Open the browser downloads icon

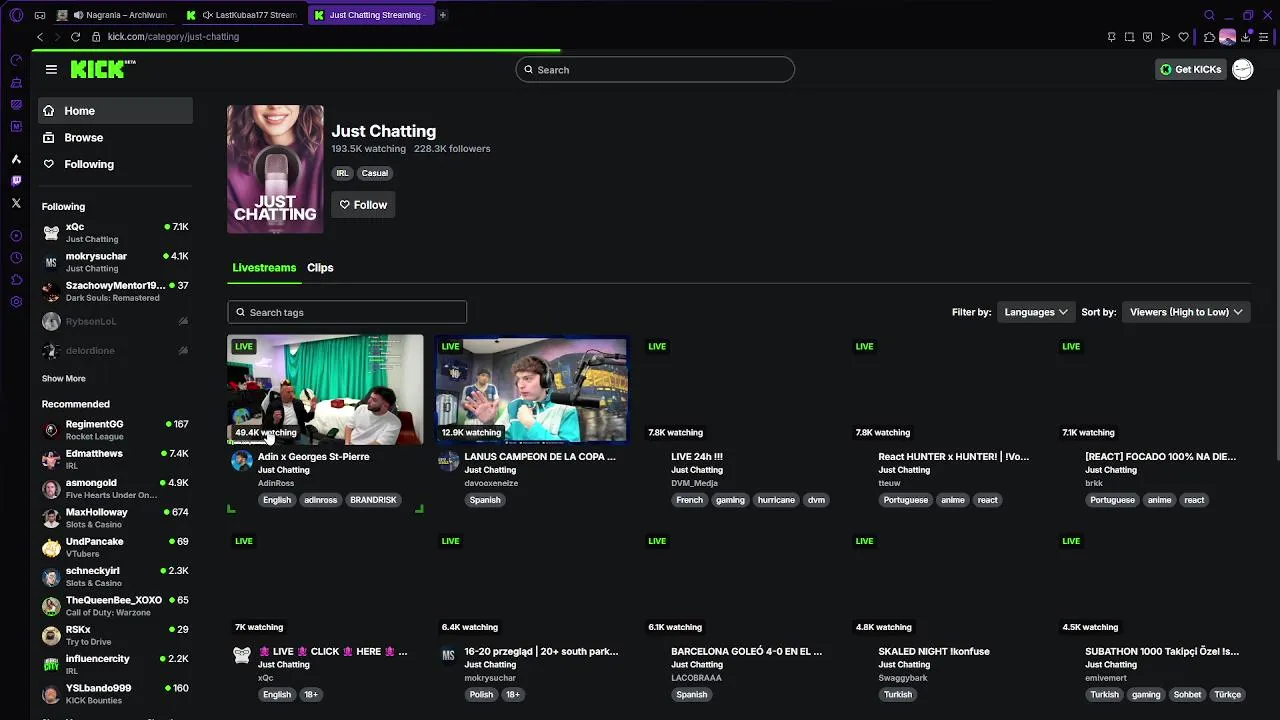(x=1246, y=37)
